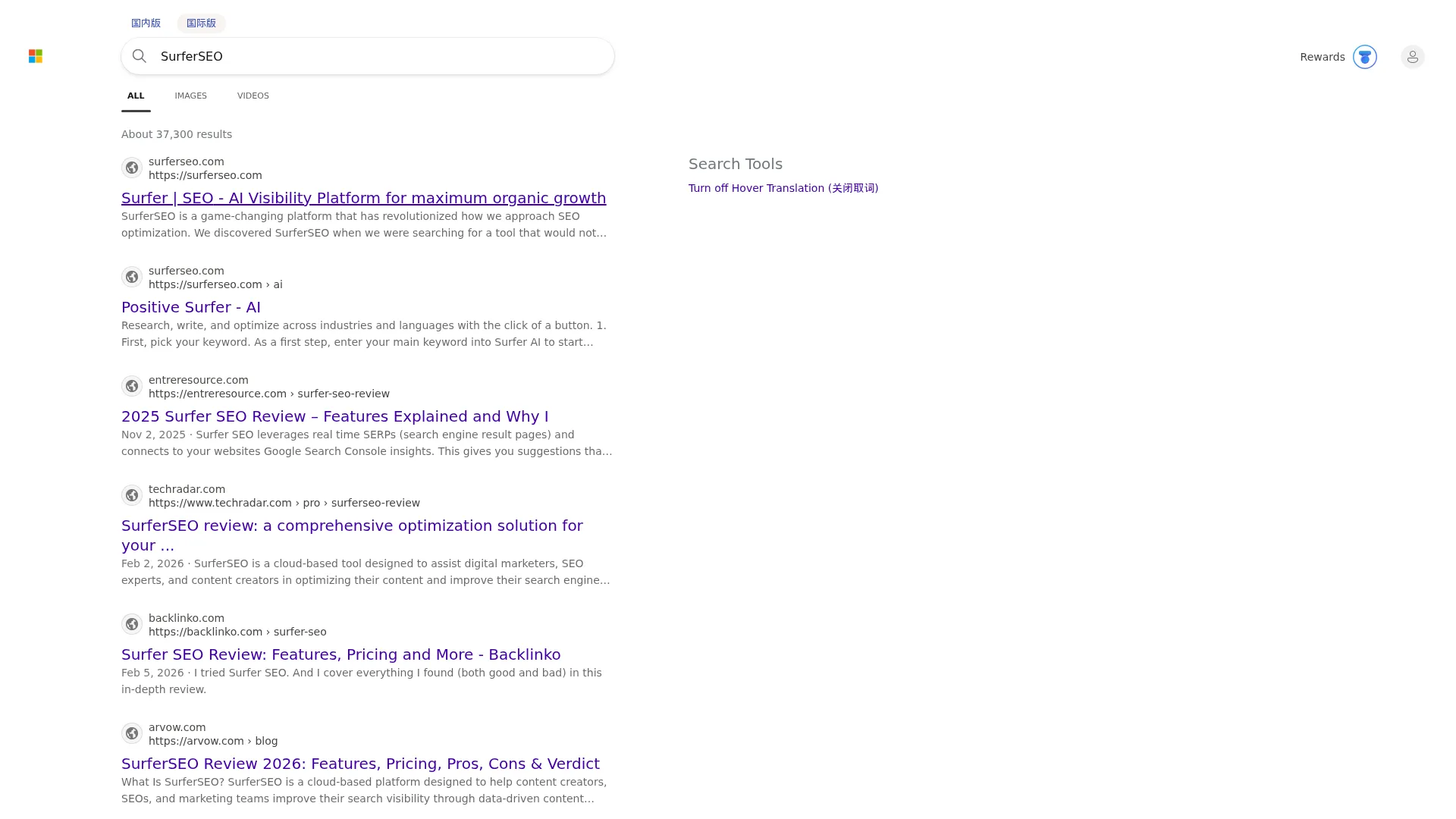Click globe icon beside entreresource.com result
Viewport: 1456px width, 819px height.
132,386
